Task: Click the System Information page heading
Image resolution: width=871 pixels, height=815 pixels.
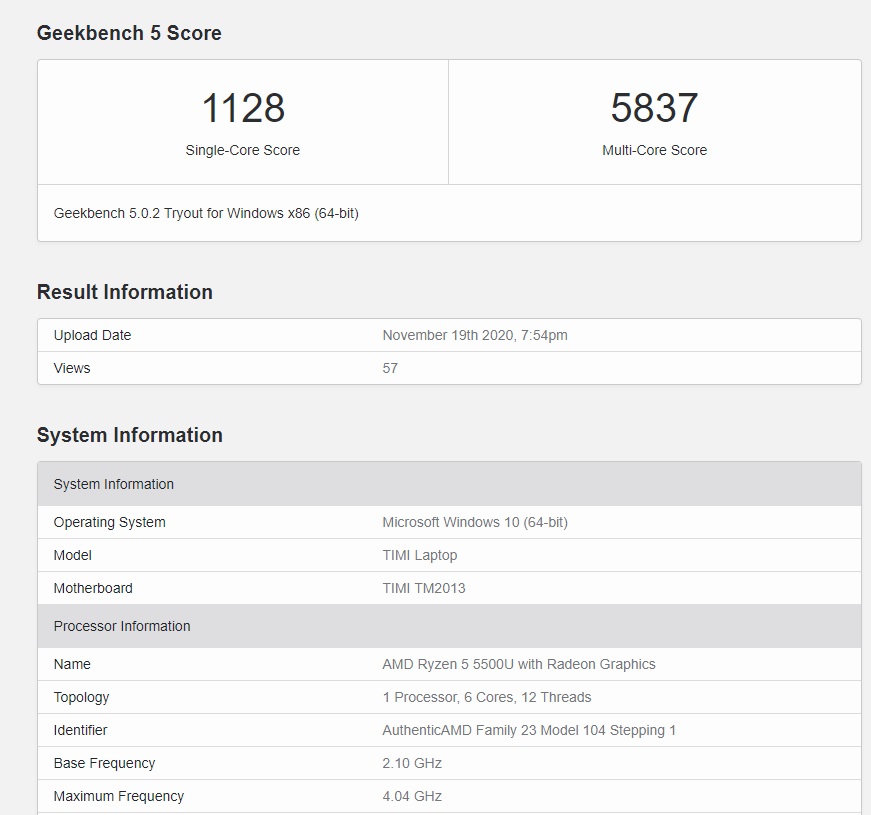Action: point(129,435)
